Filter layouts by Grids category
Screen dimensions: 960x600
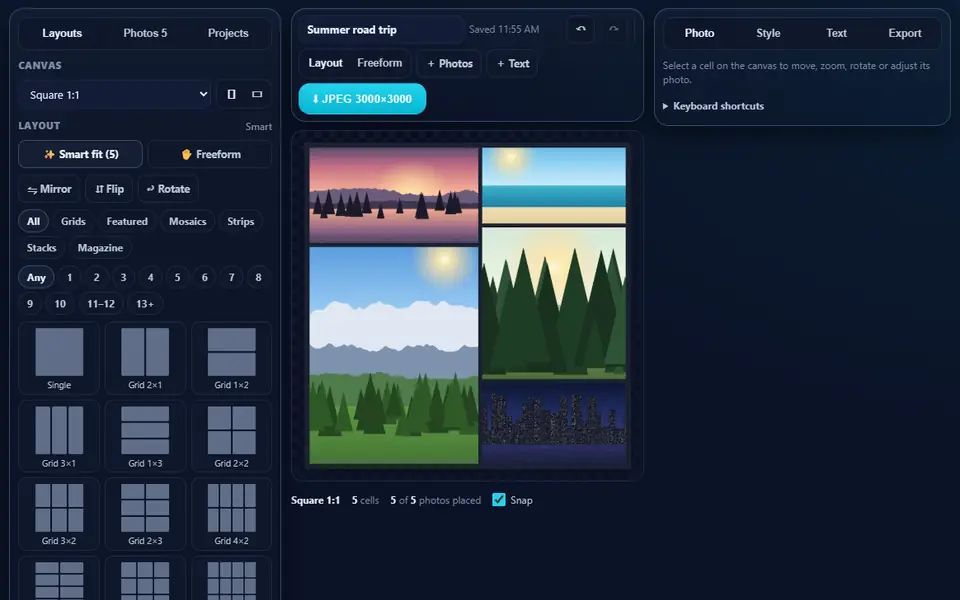tap(73, 221)
